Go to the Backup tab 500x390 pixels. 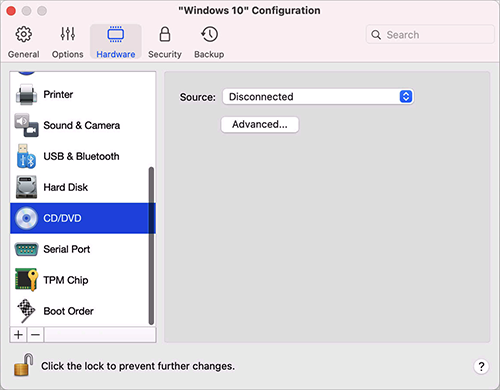(x=209, y=42)
